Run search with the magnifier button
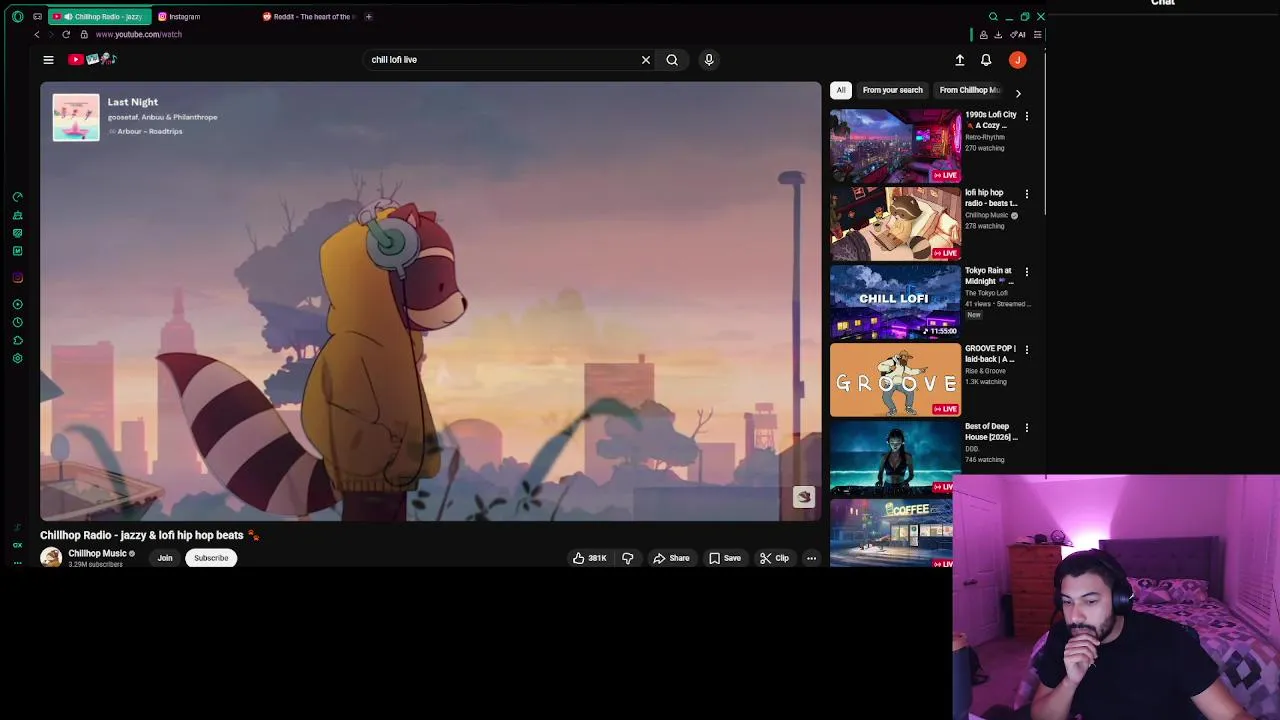Screen dimensions: 1280x720 click(672, 60)
